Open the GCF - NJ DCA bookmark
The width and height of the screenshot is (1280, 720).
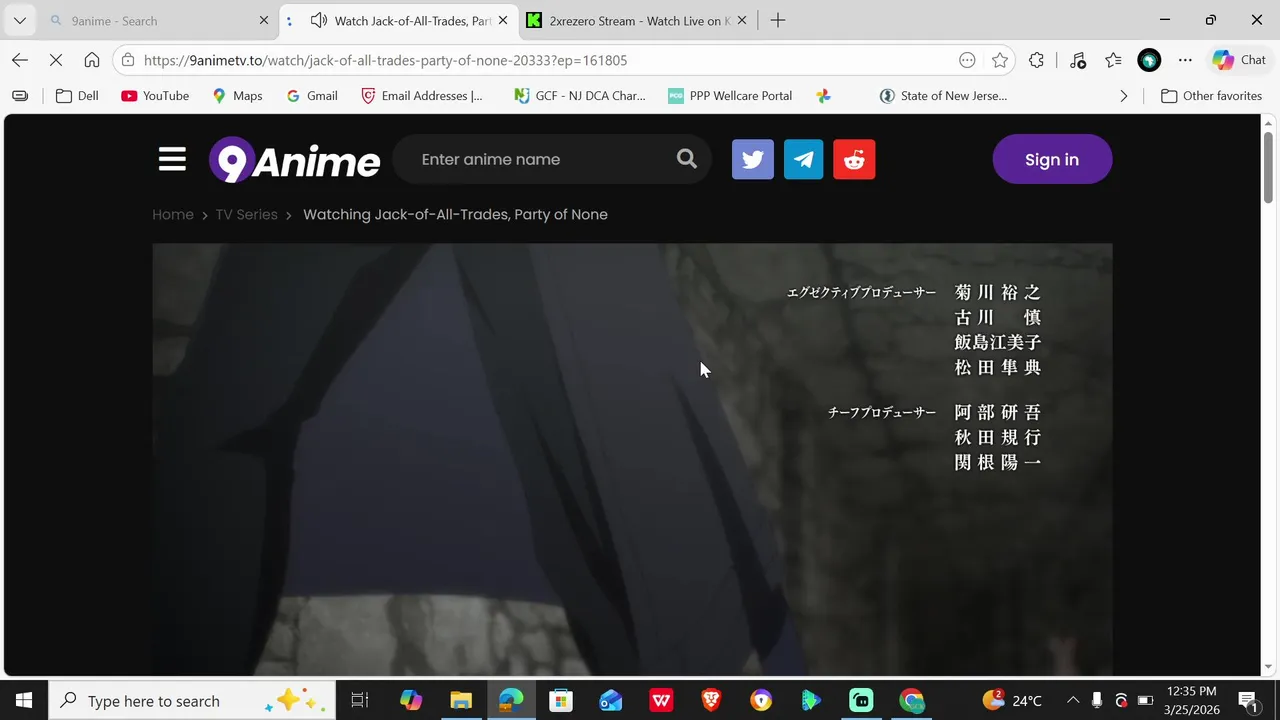point(579,96)
